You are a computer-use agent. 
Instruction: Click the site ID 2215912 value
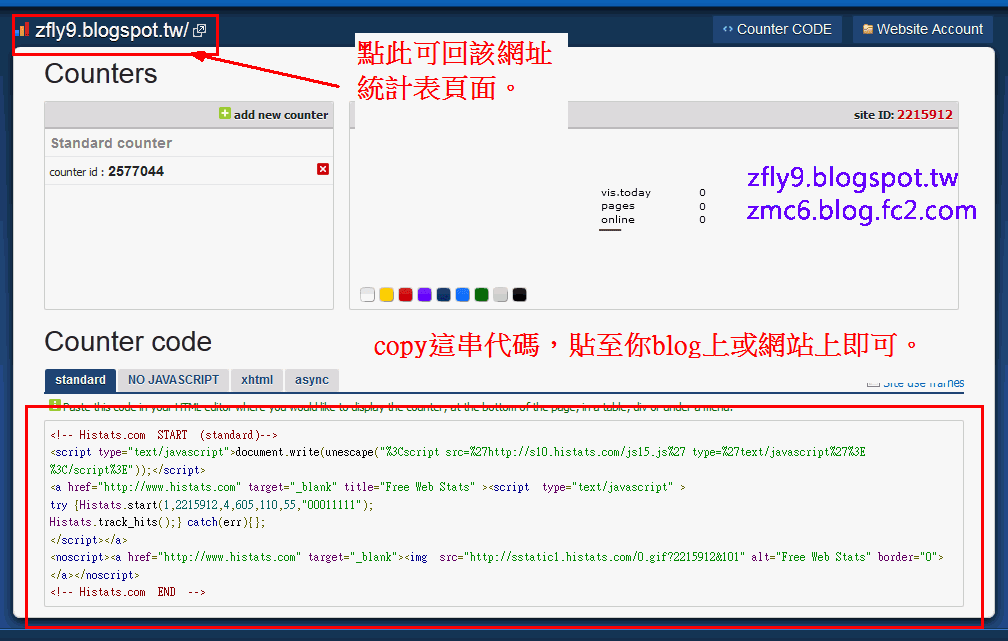924,115
